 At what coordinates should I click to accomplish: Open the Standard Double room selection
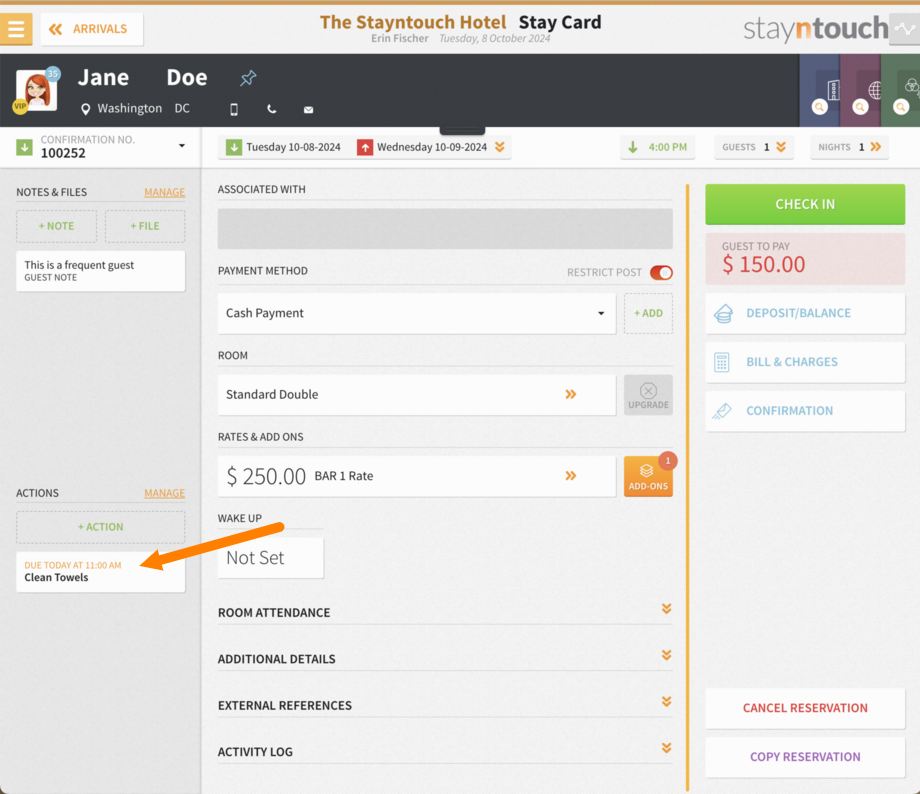[417, 395]
